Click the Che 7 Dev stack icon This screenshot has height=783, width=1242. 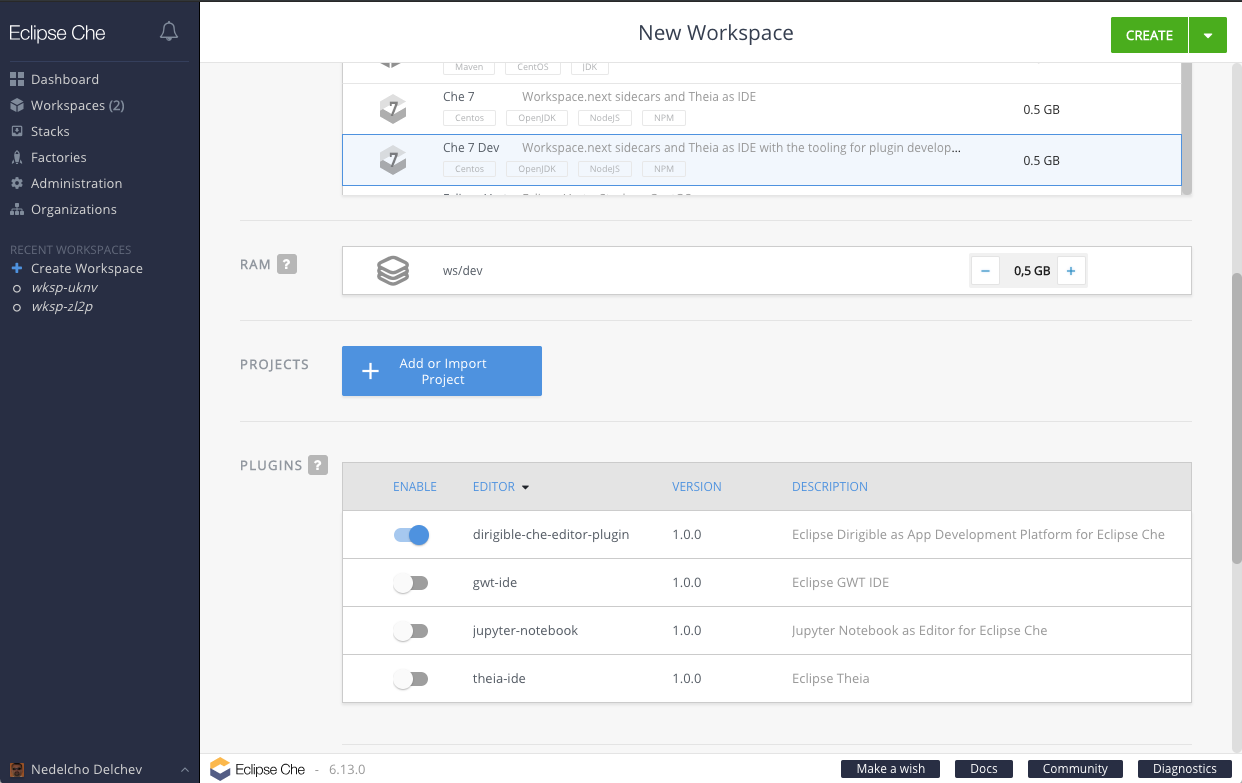pos(393,159)
